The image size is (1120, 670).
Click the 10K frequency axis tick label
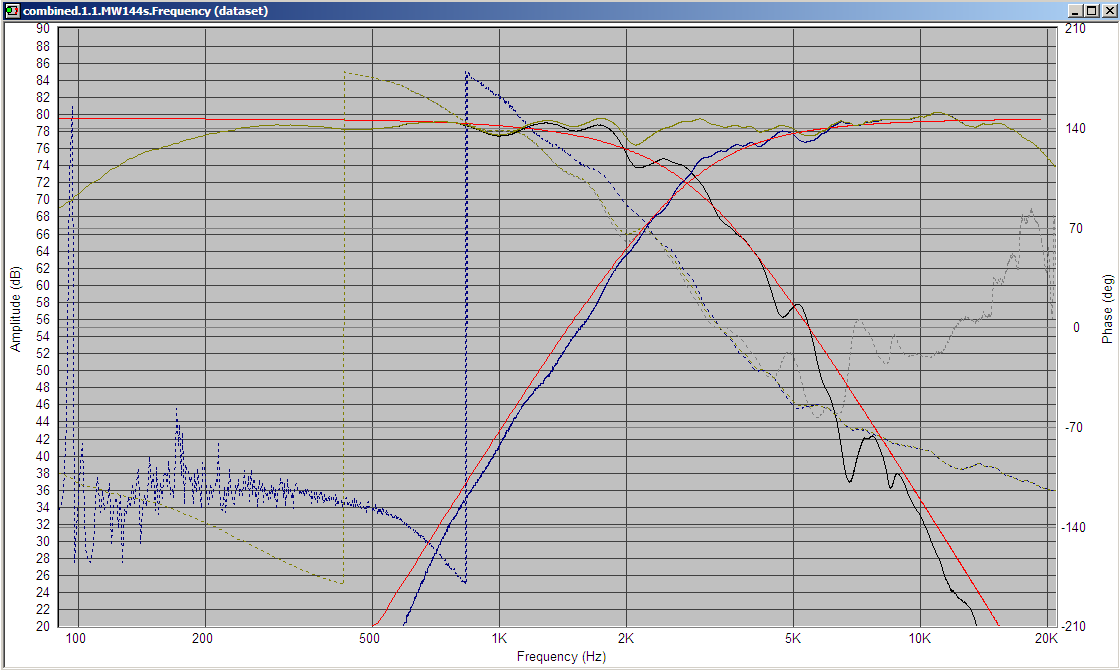919,638
